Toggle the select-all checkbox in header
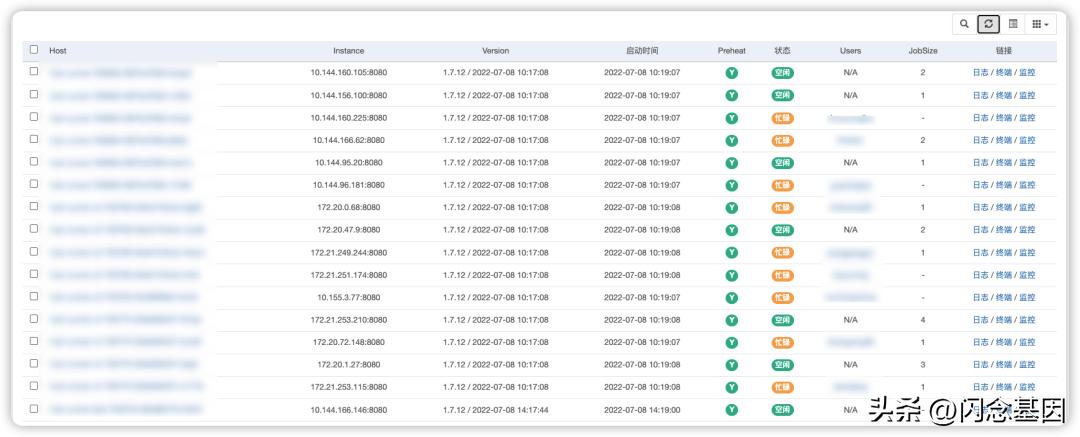Viewport: 1080px width, 437px height. 34,49
